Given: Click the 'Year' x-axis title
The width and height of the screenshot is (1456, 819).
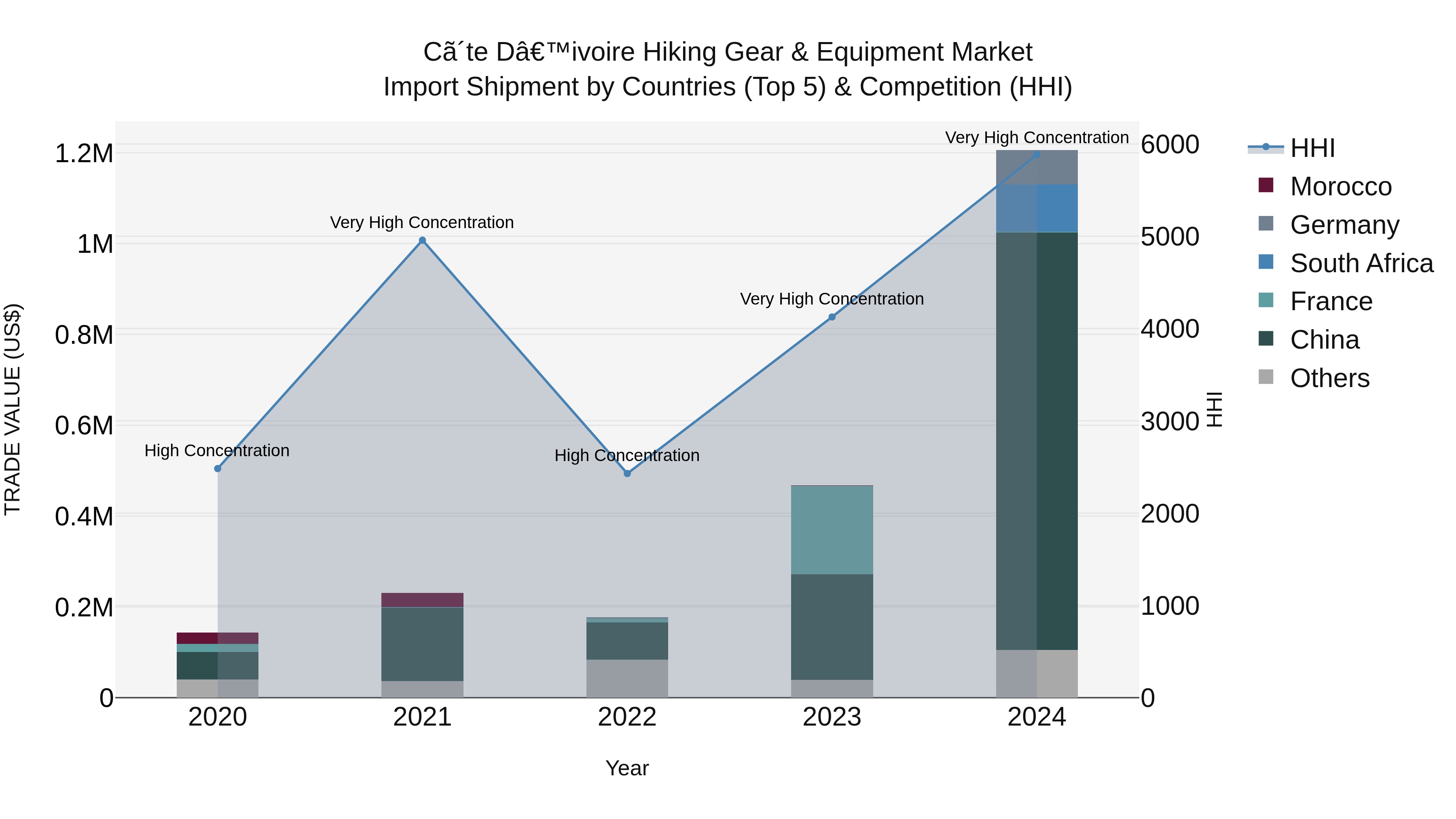Looking at the screenshot, I should [x=627, y=768].
